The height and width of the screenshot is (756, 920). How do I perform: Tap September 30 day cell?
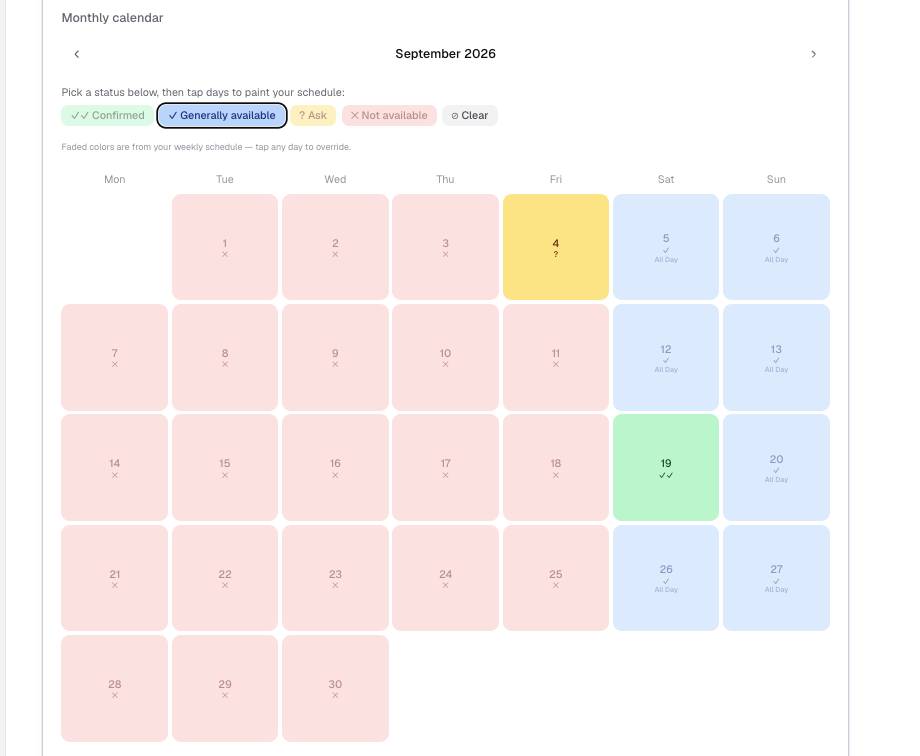335,688
